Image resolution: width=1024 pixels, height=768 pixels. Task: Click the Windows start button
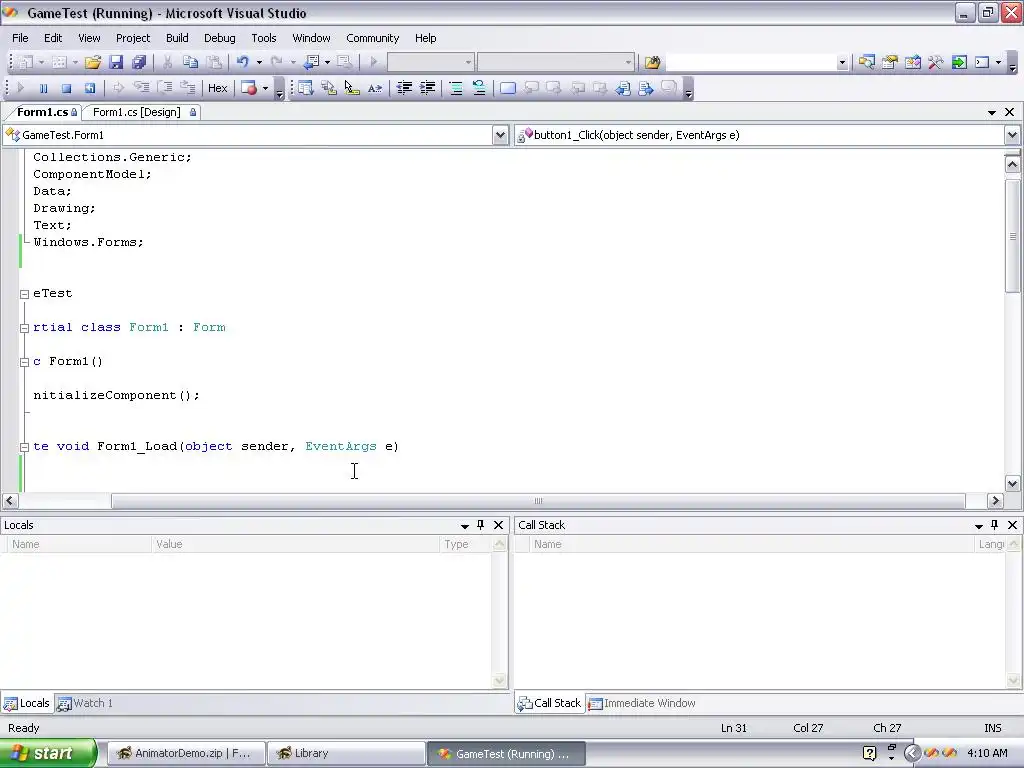[x=48, y=753]
